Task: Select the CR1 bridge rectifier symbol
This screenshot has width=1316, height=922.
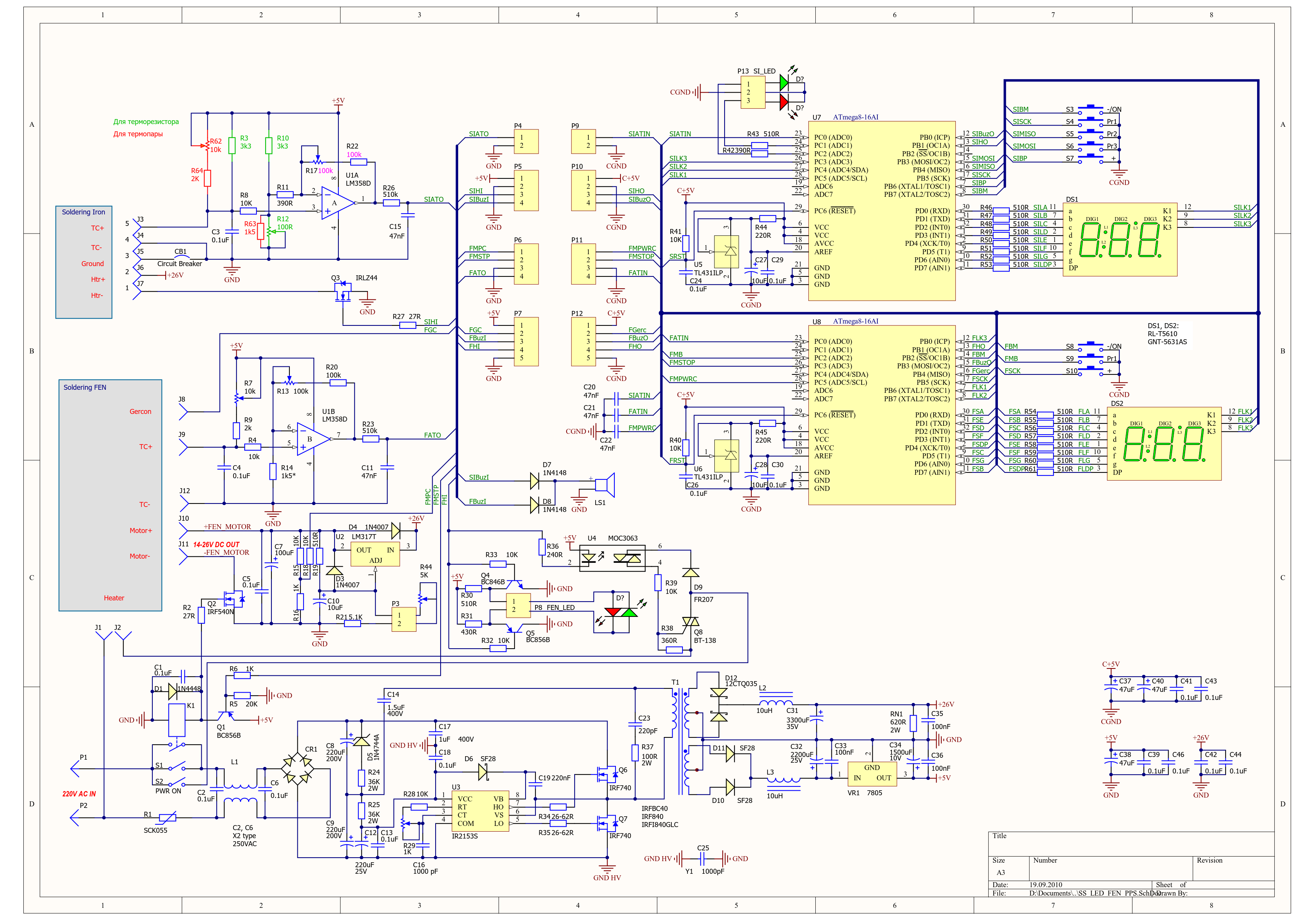Action: [297, 769]
